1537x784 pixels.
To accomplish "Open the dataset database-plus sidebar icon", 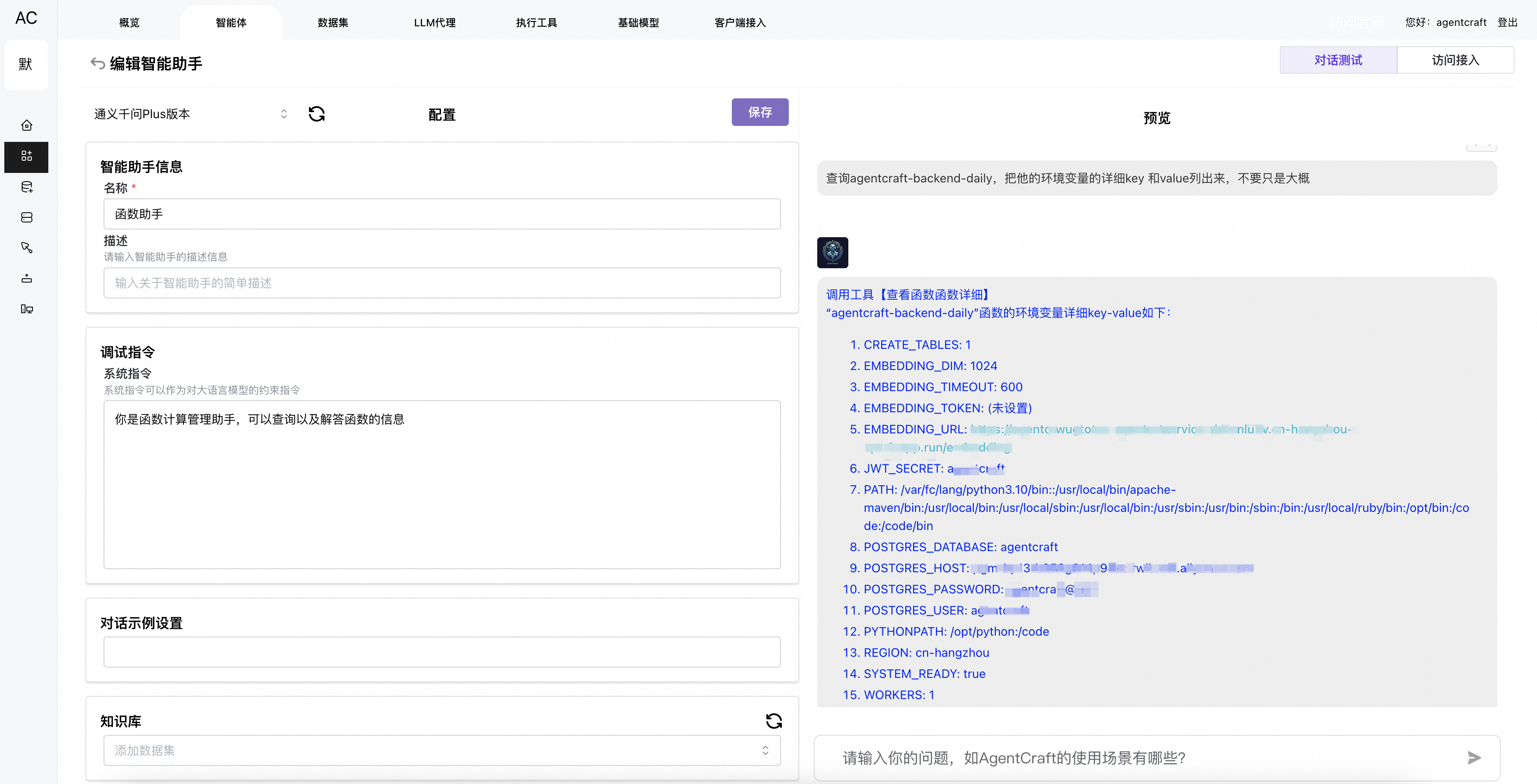I will (x=26, y=187).
